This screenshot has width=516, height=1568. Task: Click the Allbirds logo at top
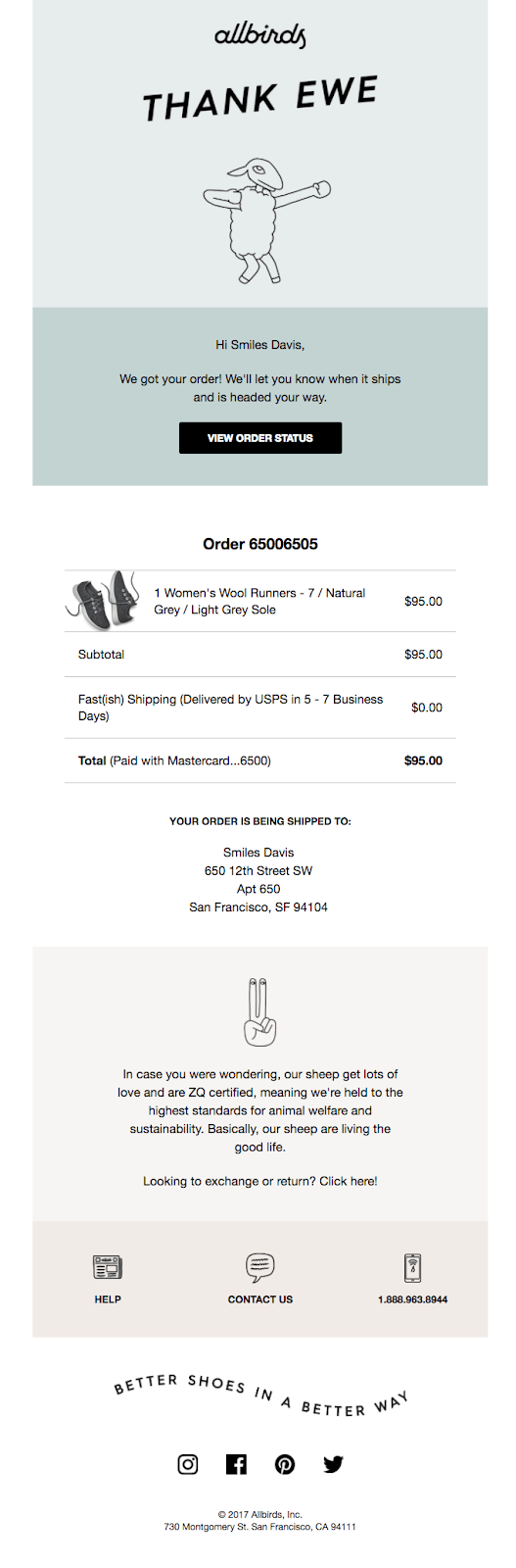[x=259, y=34]
